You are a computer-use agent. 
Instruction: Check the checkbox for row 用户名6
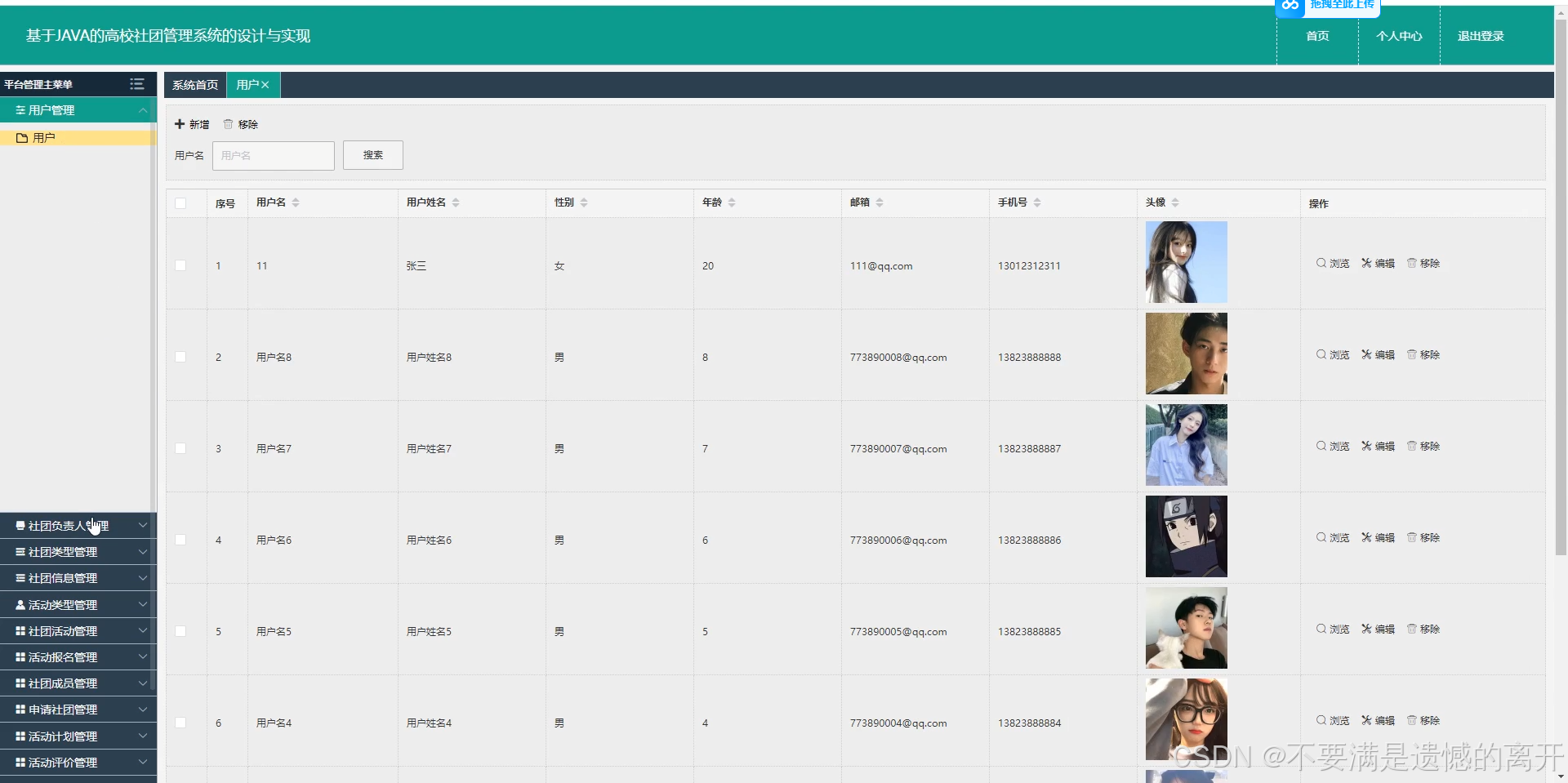[x=180, y=540]
